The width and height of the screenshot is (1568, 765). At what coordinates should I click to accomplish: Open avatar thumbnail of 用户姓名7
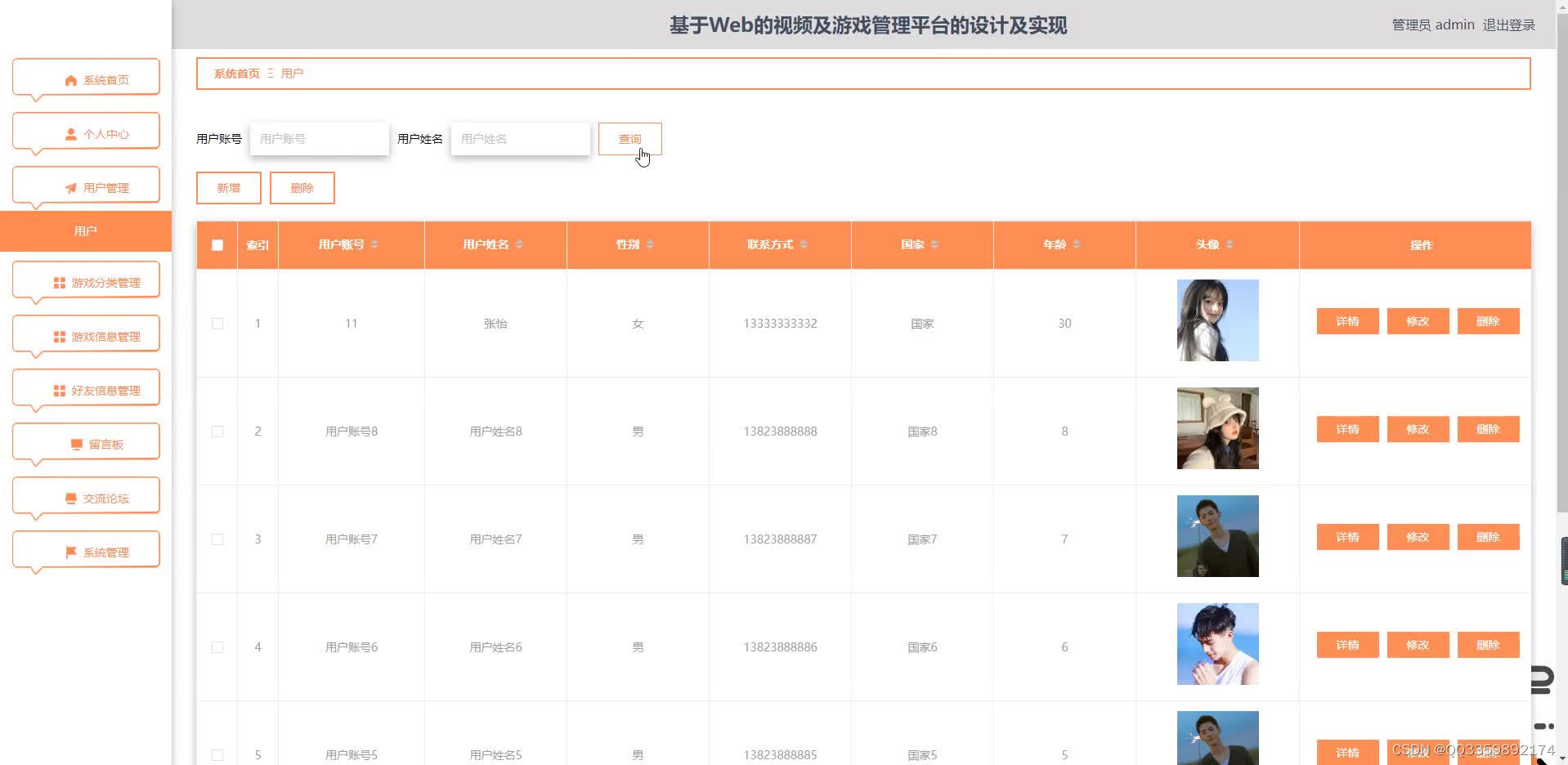pyautogui.click(x=1218, y=536)
